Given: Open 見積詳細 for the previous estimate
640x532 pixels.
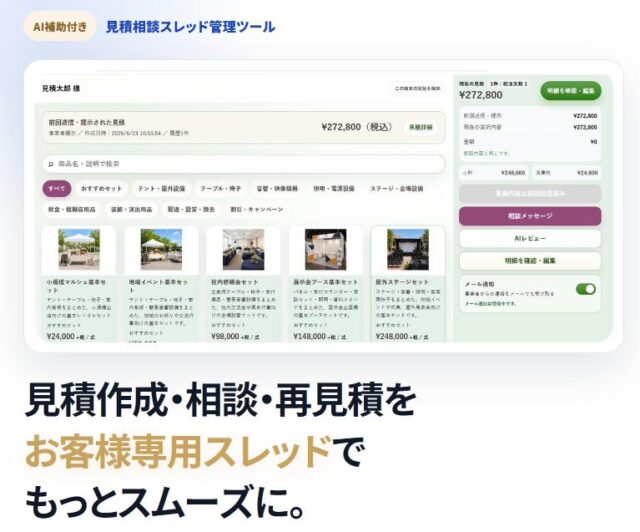Looking at the screenshot, I should point(421,127).
